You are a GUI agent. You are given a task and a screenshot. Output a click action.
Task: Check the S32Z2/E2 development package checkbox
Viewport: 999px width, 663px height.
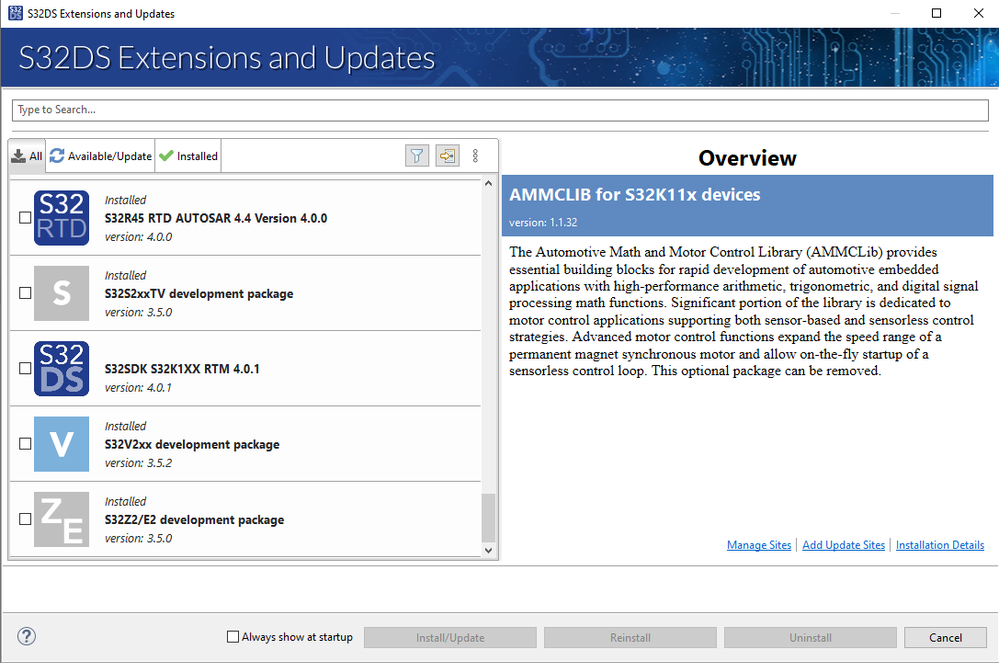25,519
